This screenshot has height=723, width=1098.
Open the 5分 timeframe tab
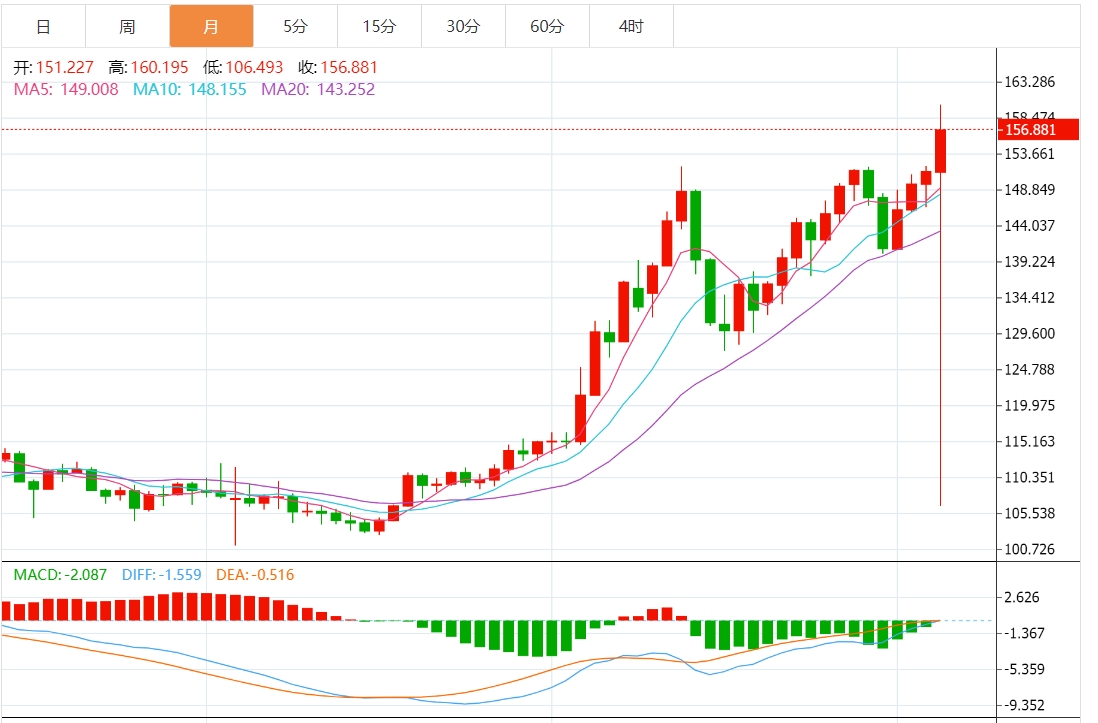pyautogui.click(x=296, y=27)
